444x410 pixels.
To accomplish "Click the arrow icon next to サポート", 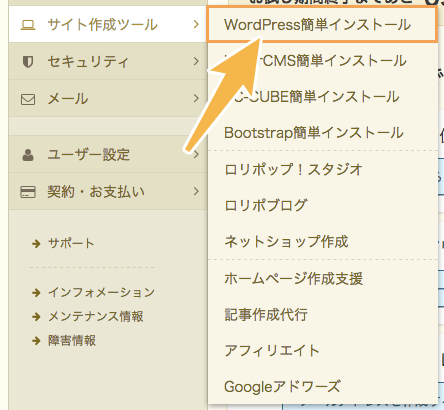I will coord(36,244).
